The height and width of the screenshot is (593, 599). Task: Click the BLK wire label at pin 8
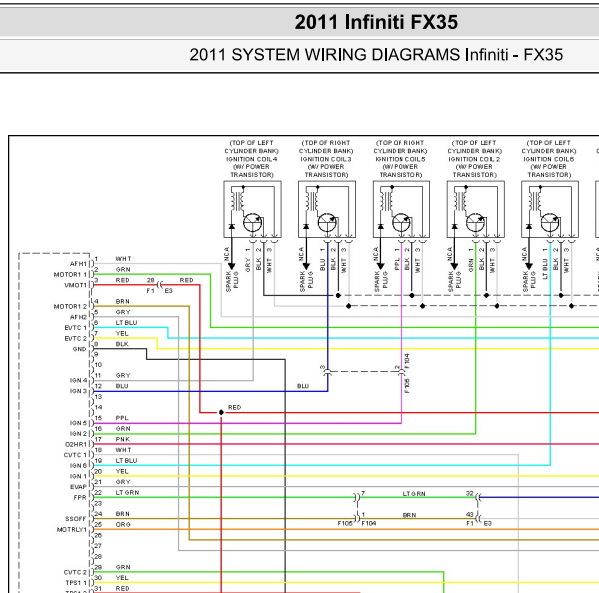[122, 344]
